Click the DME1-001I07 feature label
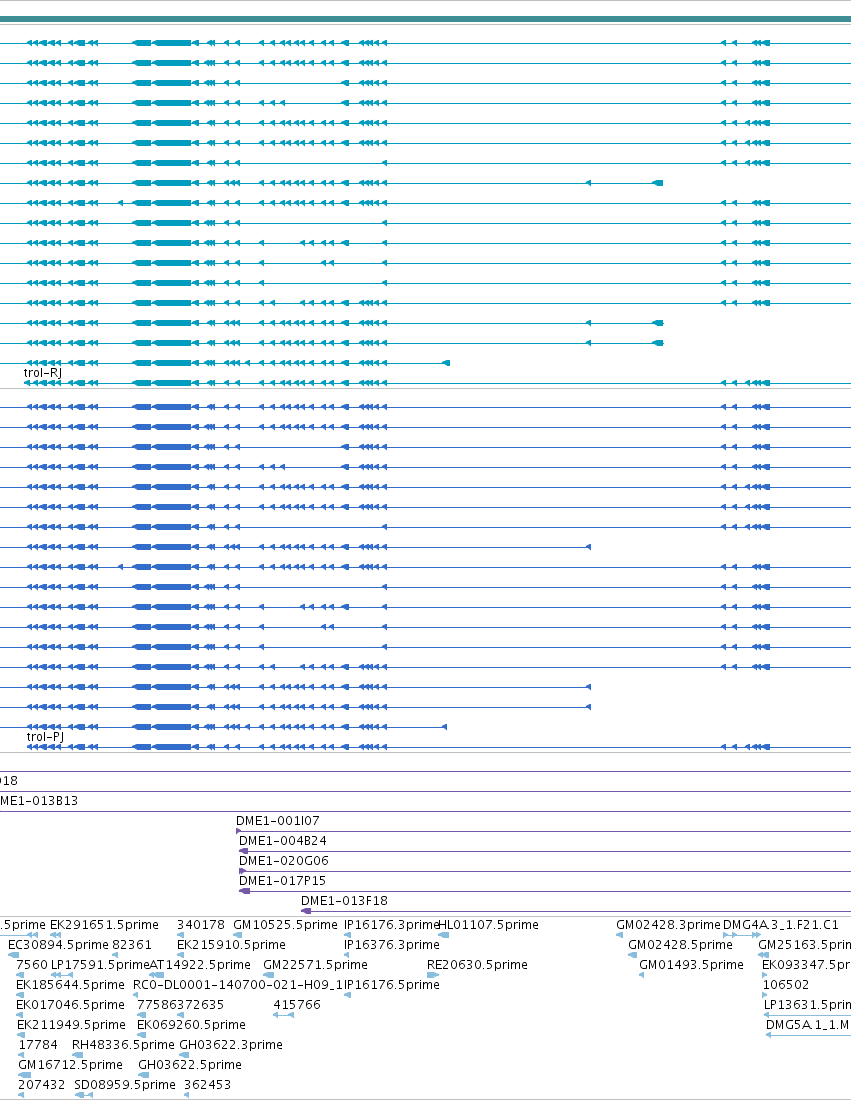The image size is (851, 1100). click(278, 820)
